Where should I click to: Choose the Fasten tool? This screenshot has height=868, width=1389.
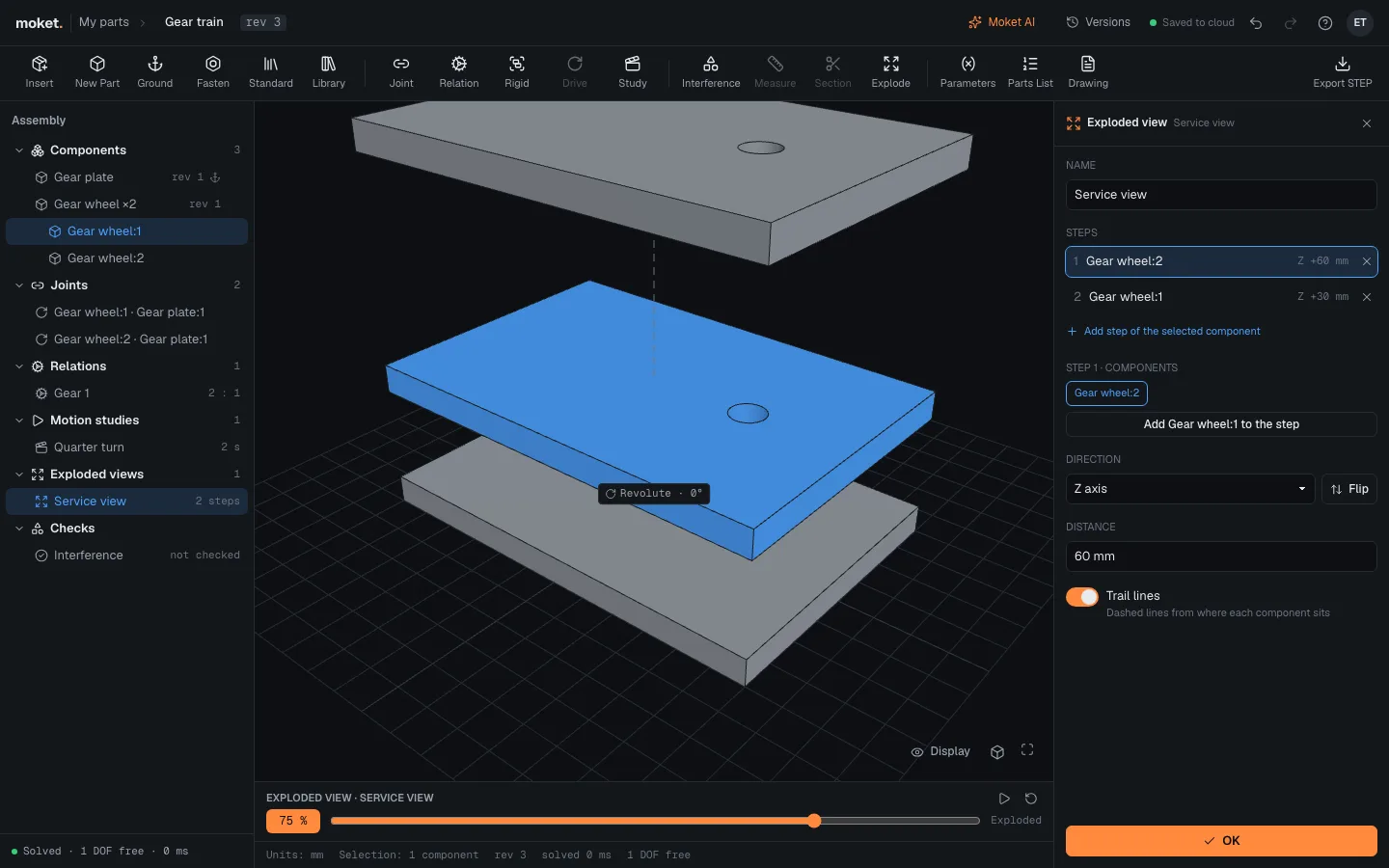click(x=213, y=72)
